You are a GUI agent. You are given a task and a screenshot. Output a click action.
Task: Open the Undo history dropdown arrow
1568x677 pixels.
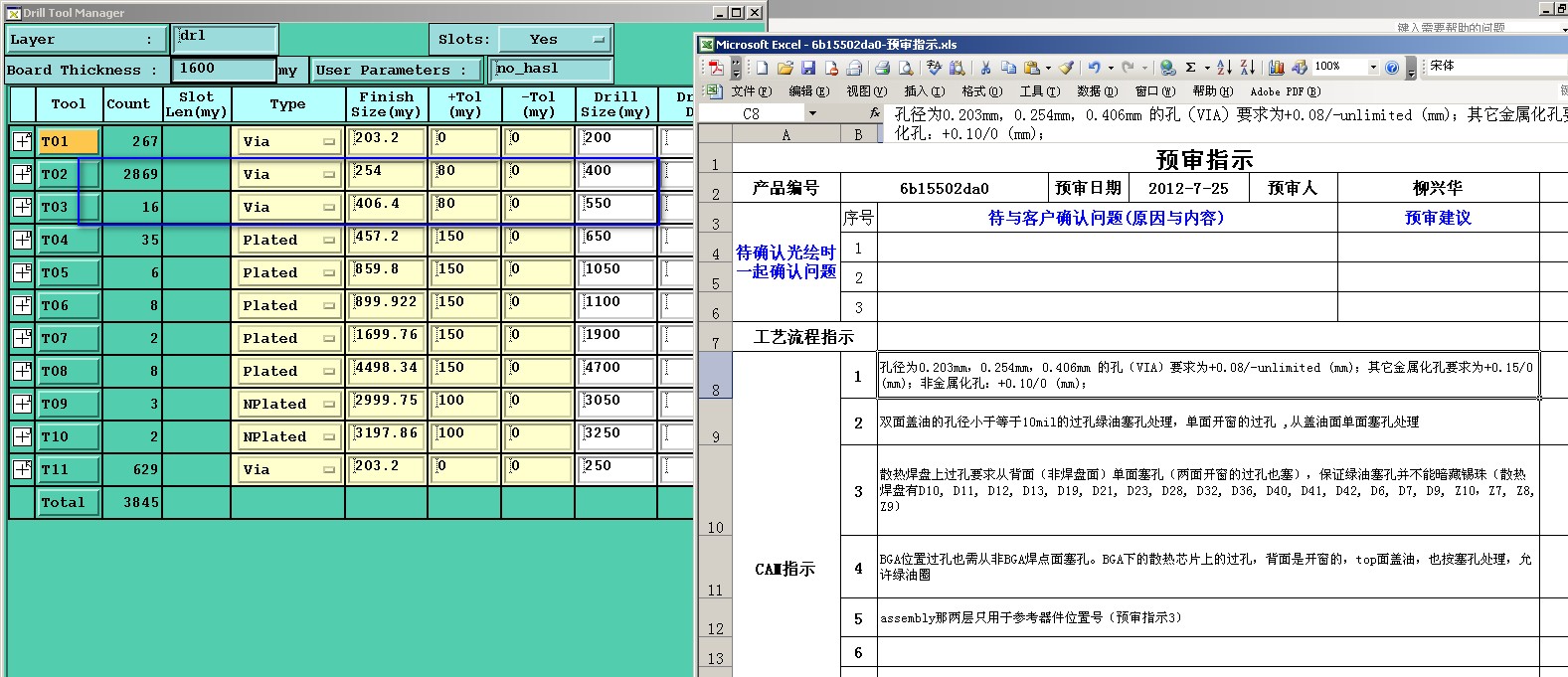pyautogui.click(x=1110, y=68)
